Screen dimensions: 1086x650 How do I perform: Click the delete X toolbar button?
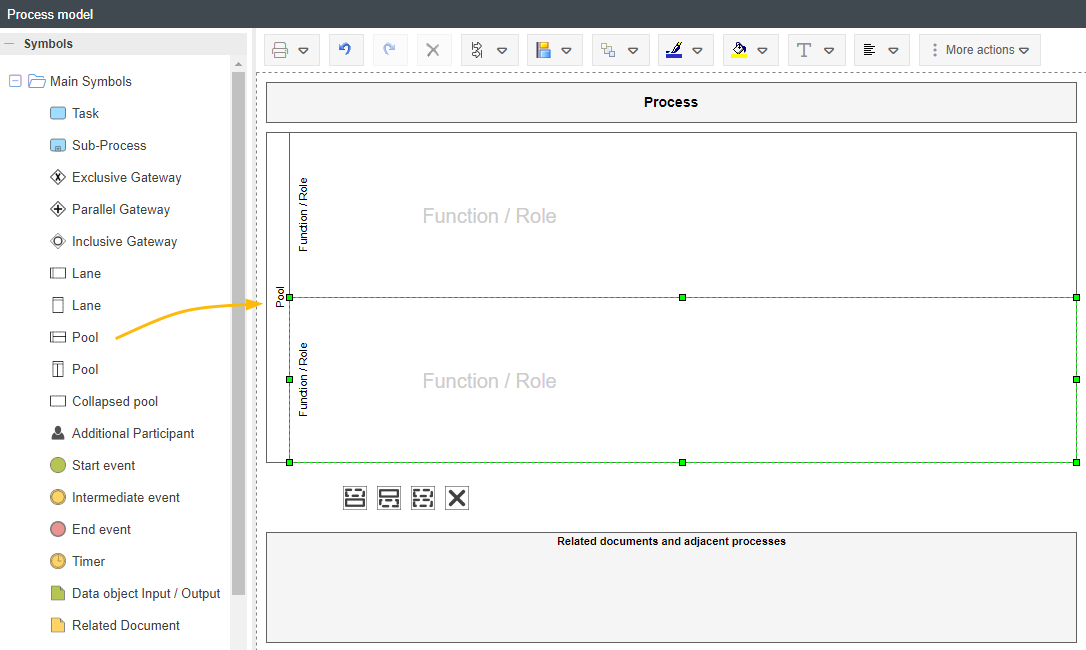pyautogui.click(x=433, y=50)
